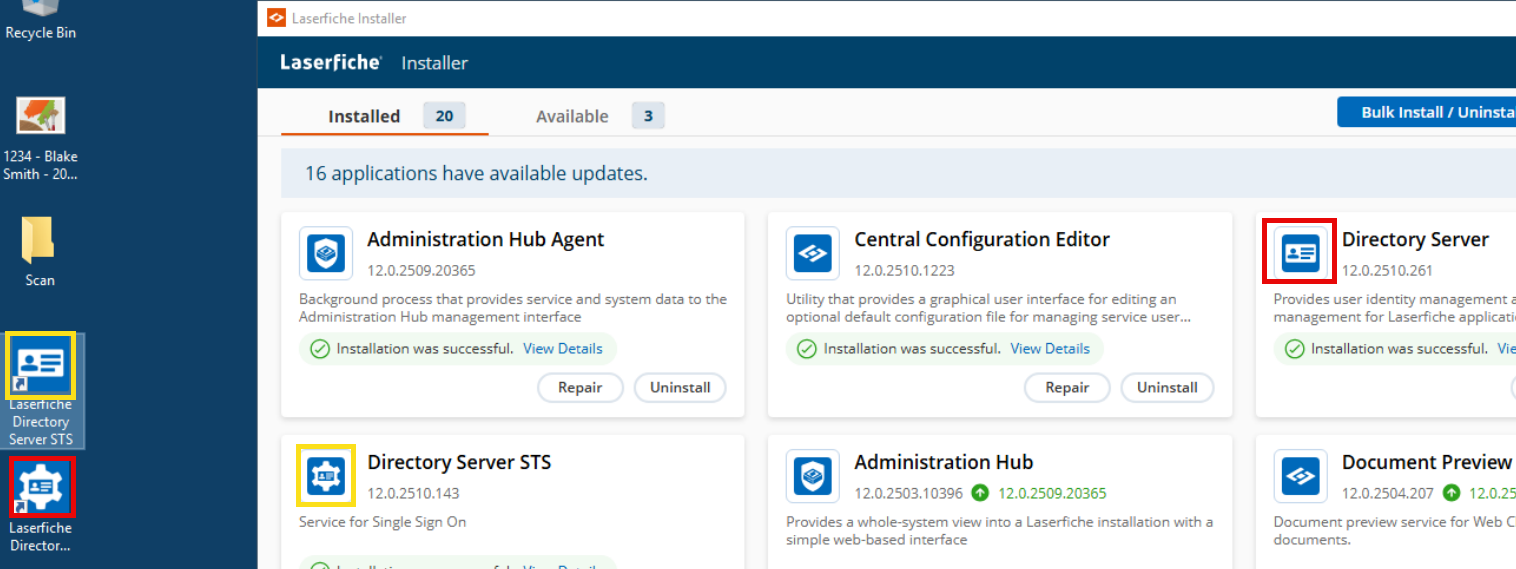The width and height of the screenshot is (1516, 569).
Task: Repair Central Configuration Editor
Action: coord(1067,388)
